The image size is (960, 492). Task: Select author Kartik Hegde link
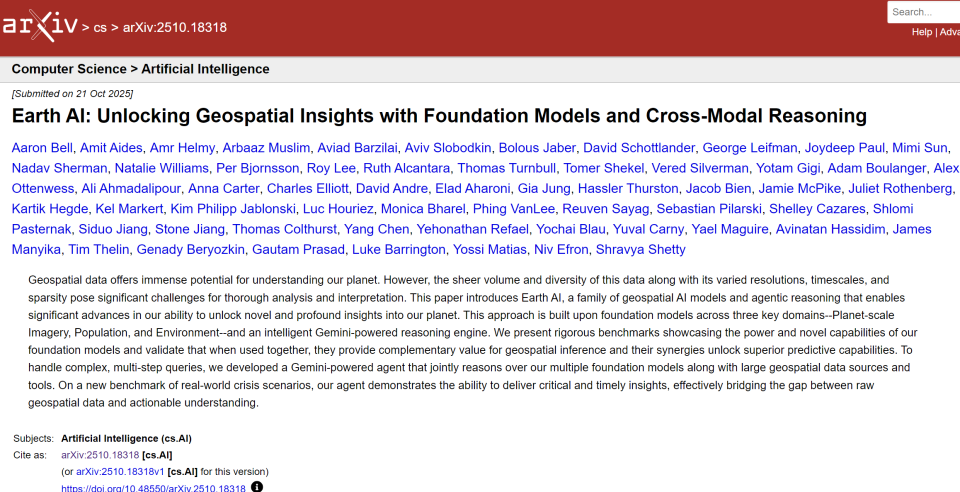[x=50, y=208]
